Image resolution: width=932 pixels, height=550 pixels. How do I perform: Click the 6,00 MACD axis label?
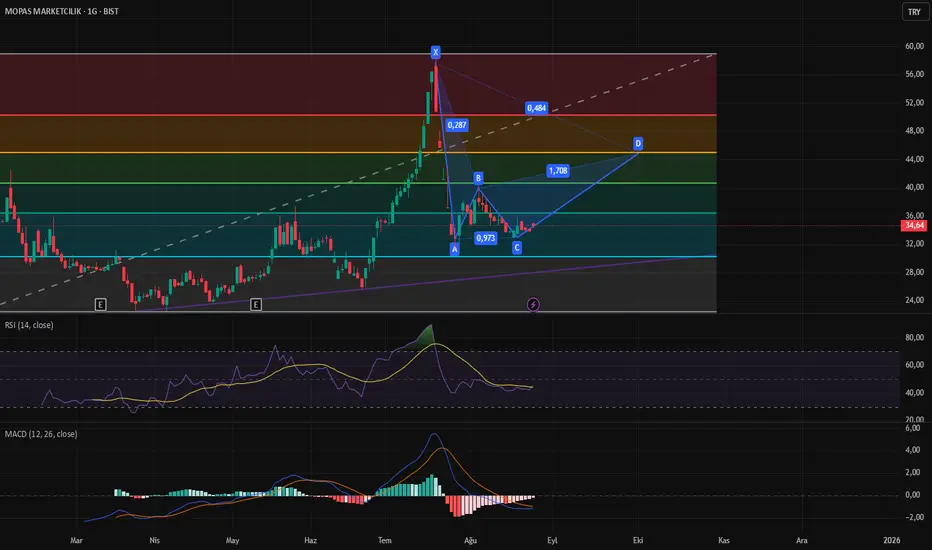[x=913, y=428]
